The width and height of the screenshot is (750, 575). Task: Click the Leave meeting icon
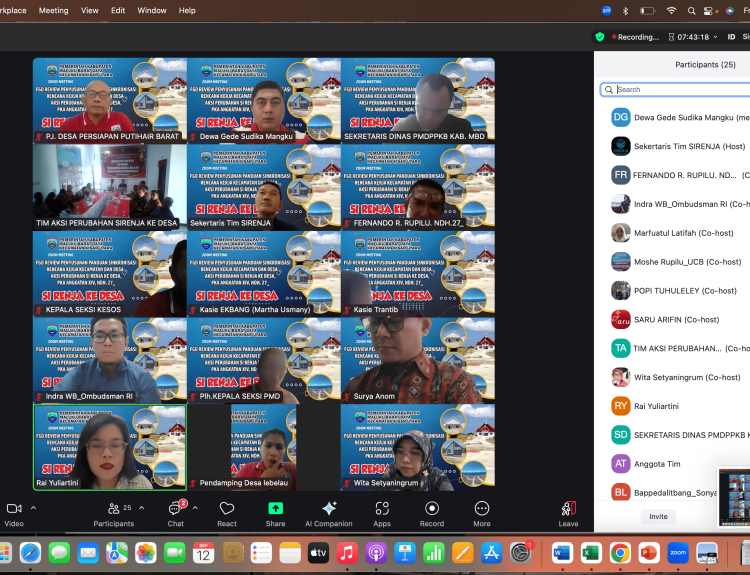[568, 508]
